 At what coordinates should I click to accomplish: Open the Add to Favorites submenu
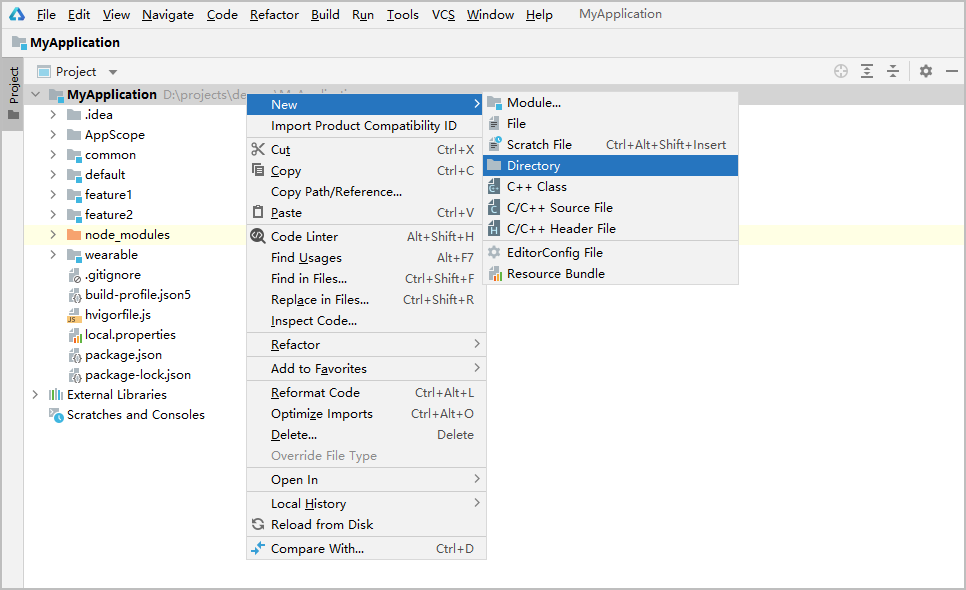click(367, 368)
